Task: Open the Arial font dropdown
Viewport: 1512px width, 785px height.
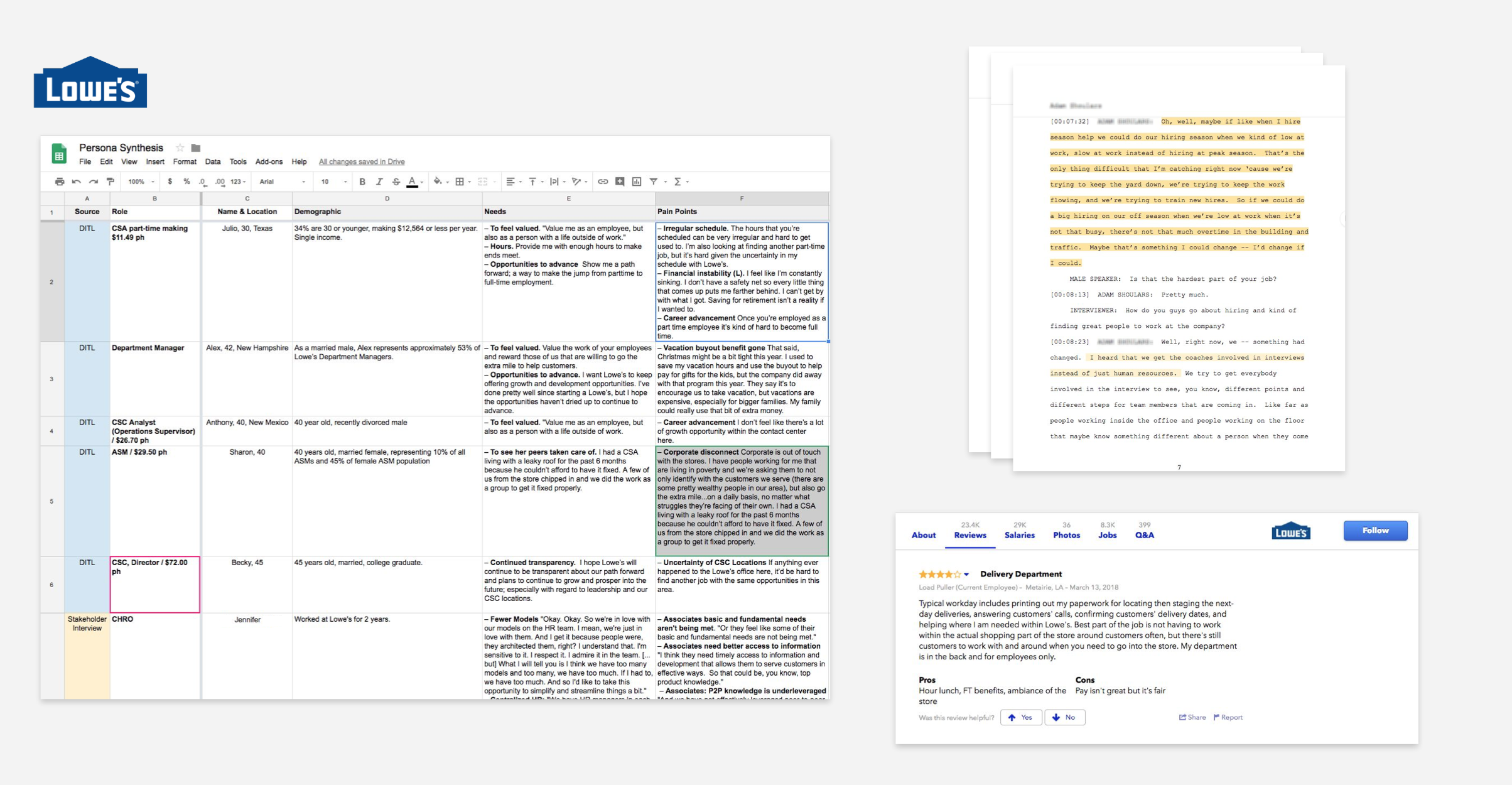Action: pos(283,181)
